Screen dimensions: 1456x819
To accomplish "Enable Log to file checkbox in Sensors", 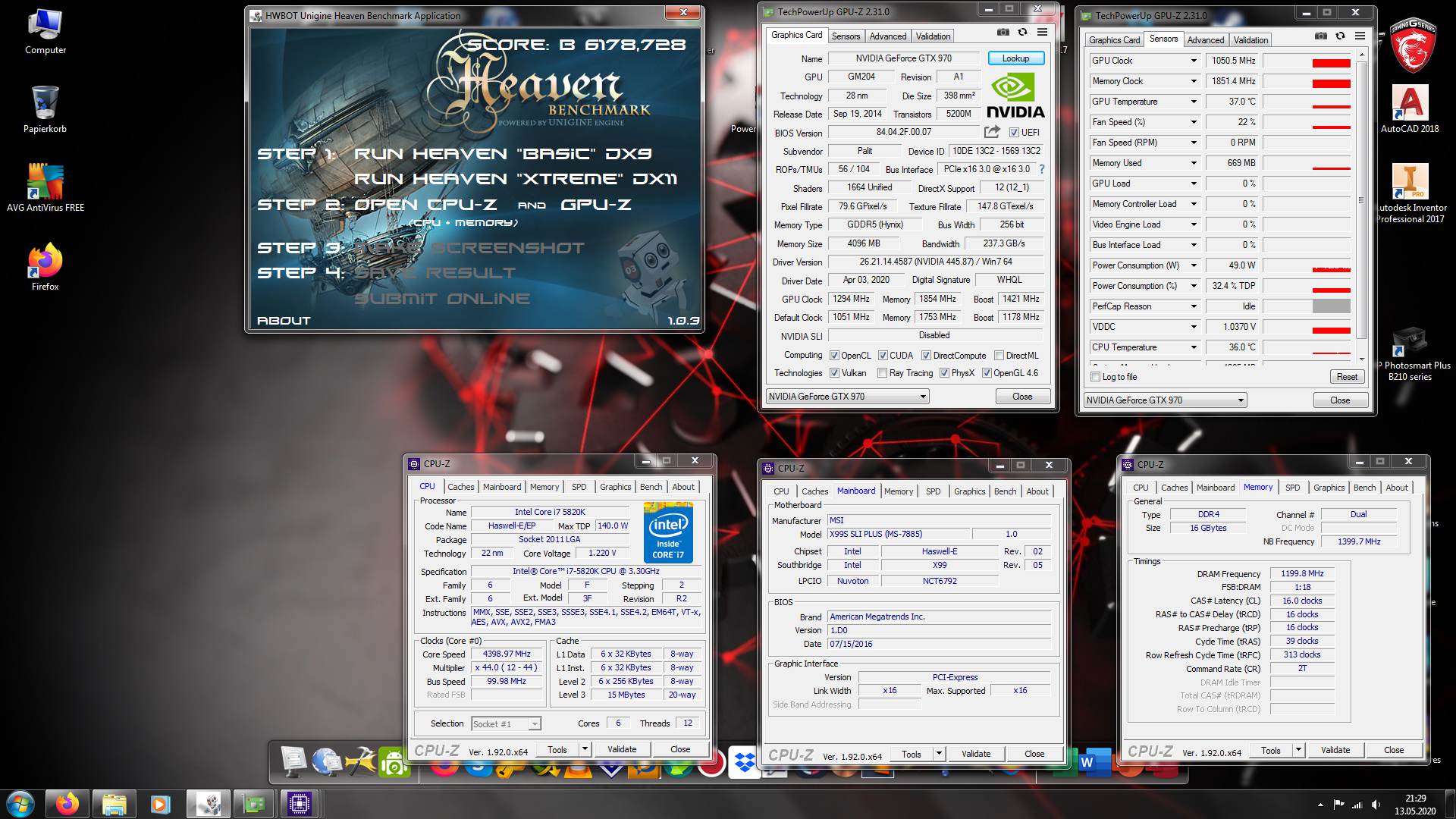I will coord(1095,377).
